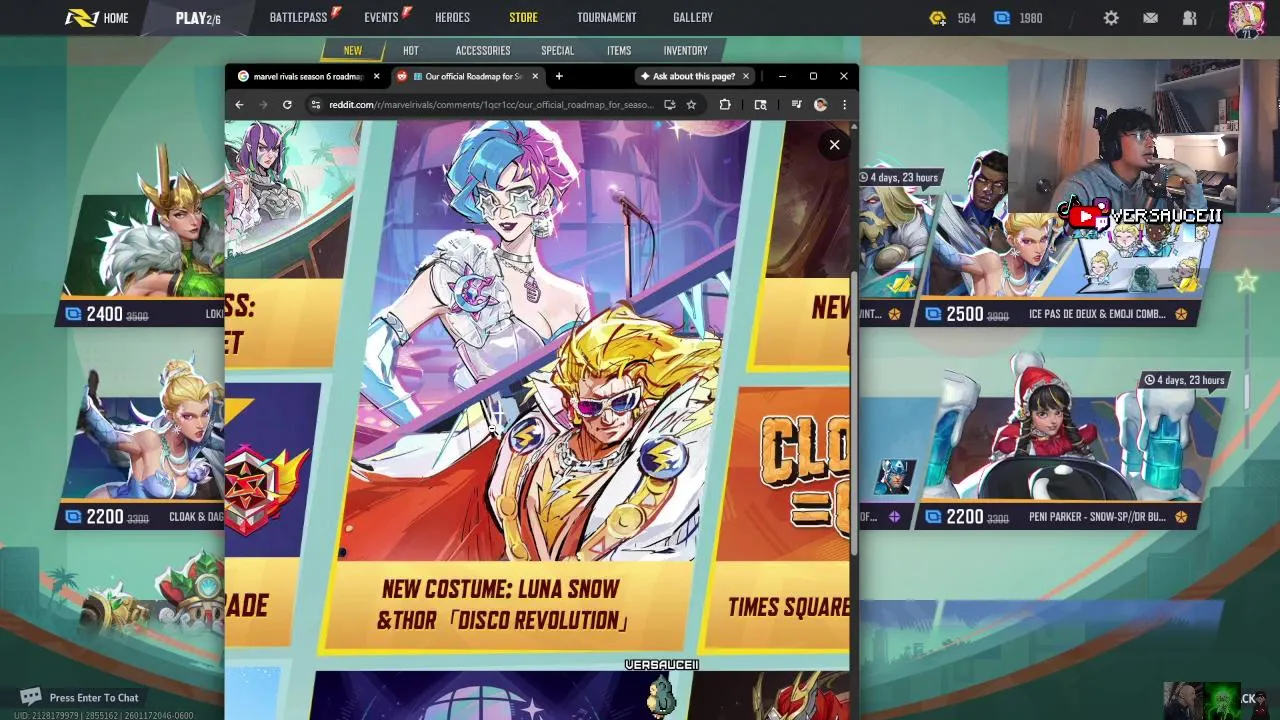This screenshot has width=1280, height=720.
Task: Click the blue units currency icon
Action: [1002, 18]
